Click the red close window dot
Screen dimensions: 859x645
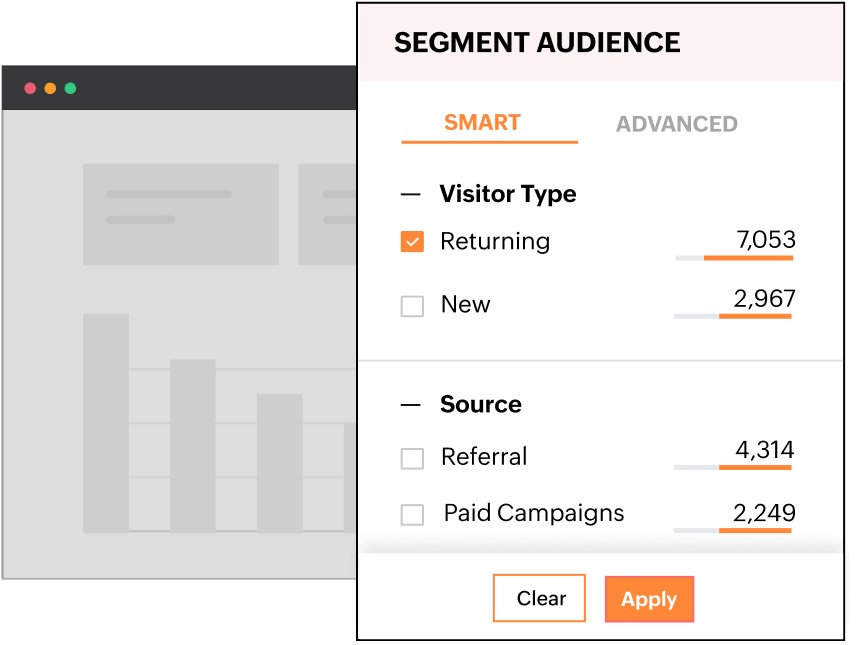pyautogui.click(x=30, y=88)
